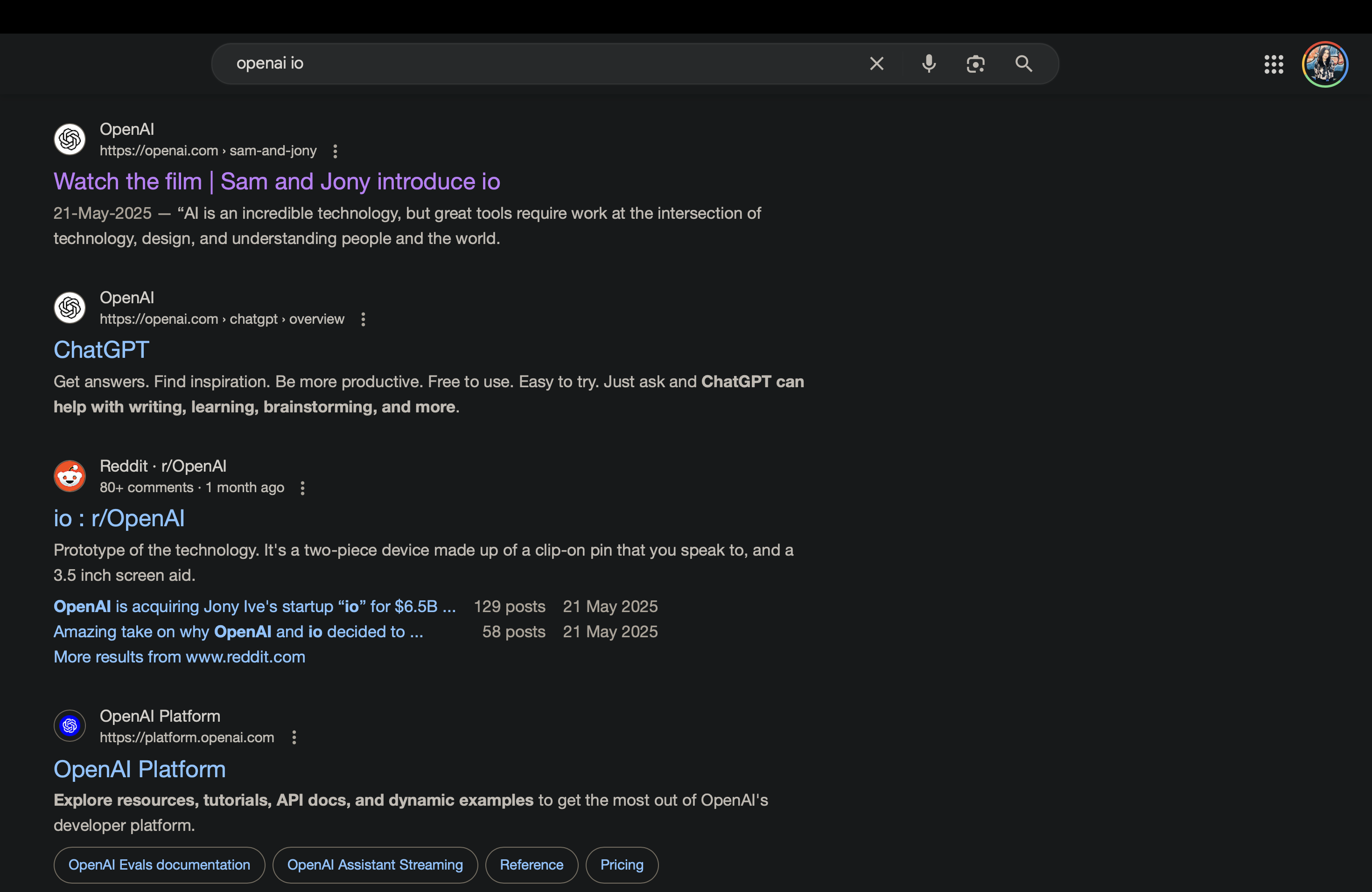
Task: Click OpenAI favicon of sam-and-jony result
Action: click(x=70, y=139)
